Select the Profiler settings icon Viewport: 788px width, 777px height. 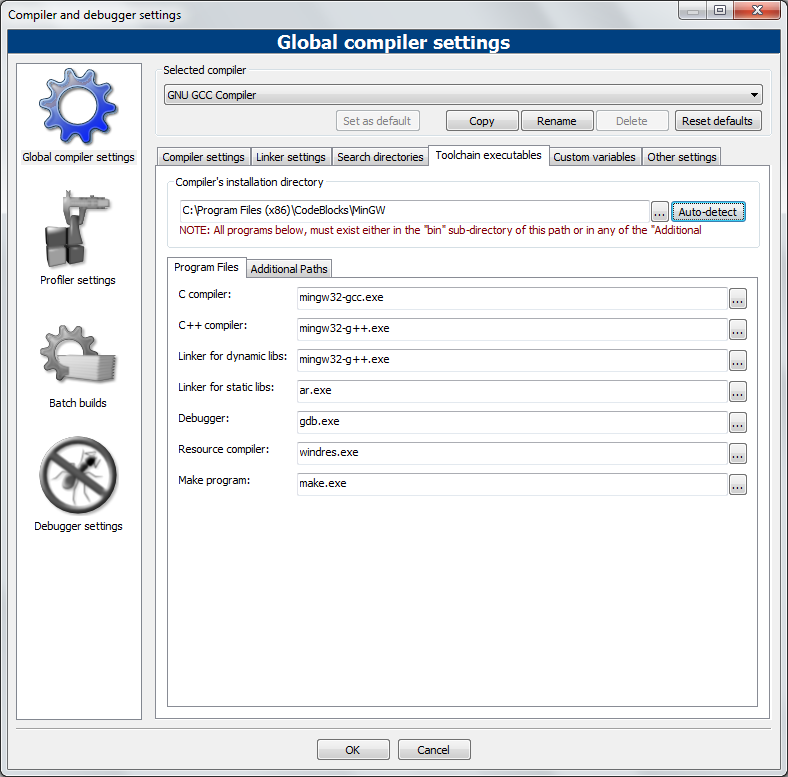pyautogui.click(x=78, y=230)
